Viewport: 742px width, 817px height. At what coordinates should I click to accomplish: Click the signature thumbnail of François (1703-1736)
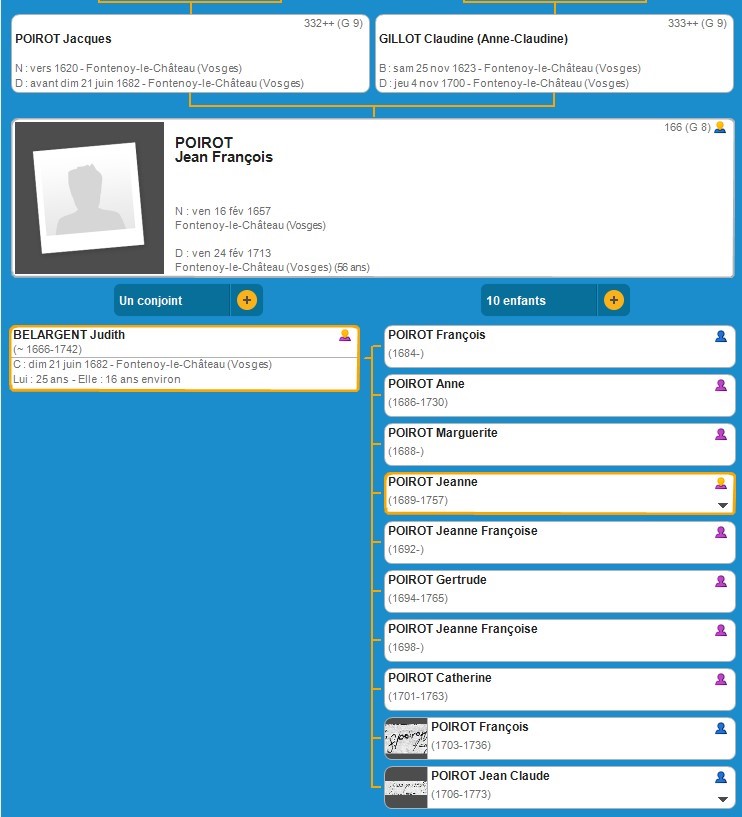click(407, 738)
